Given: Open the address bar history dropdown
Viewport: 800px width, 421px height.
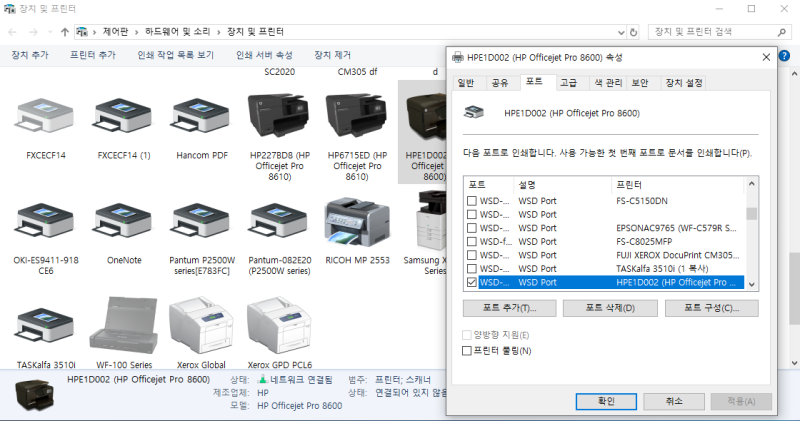Looking at the screenshot, I should pos(621,32).
